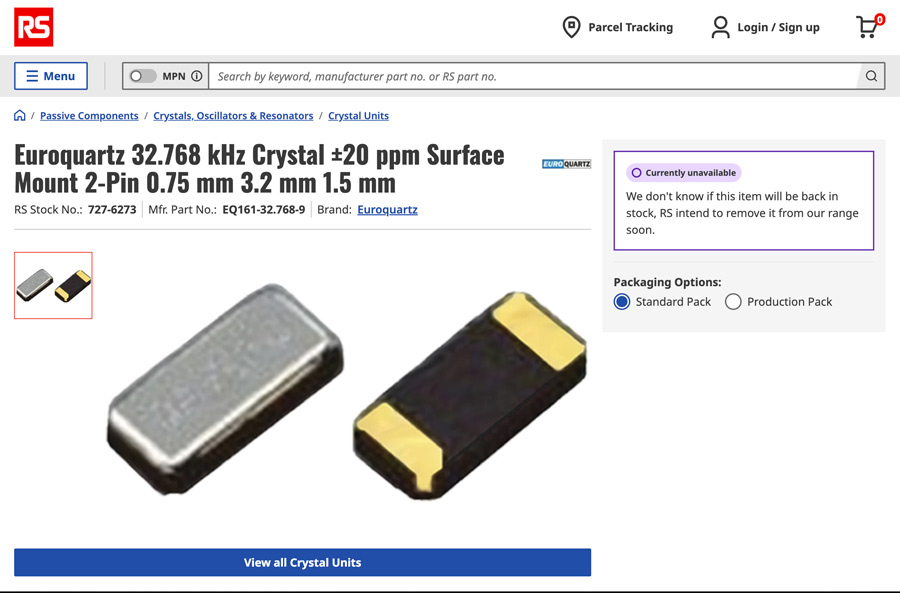
Task: Open Crystals, Oscillators & Resonators breadcrumb
Action: tap(233, 116)
